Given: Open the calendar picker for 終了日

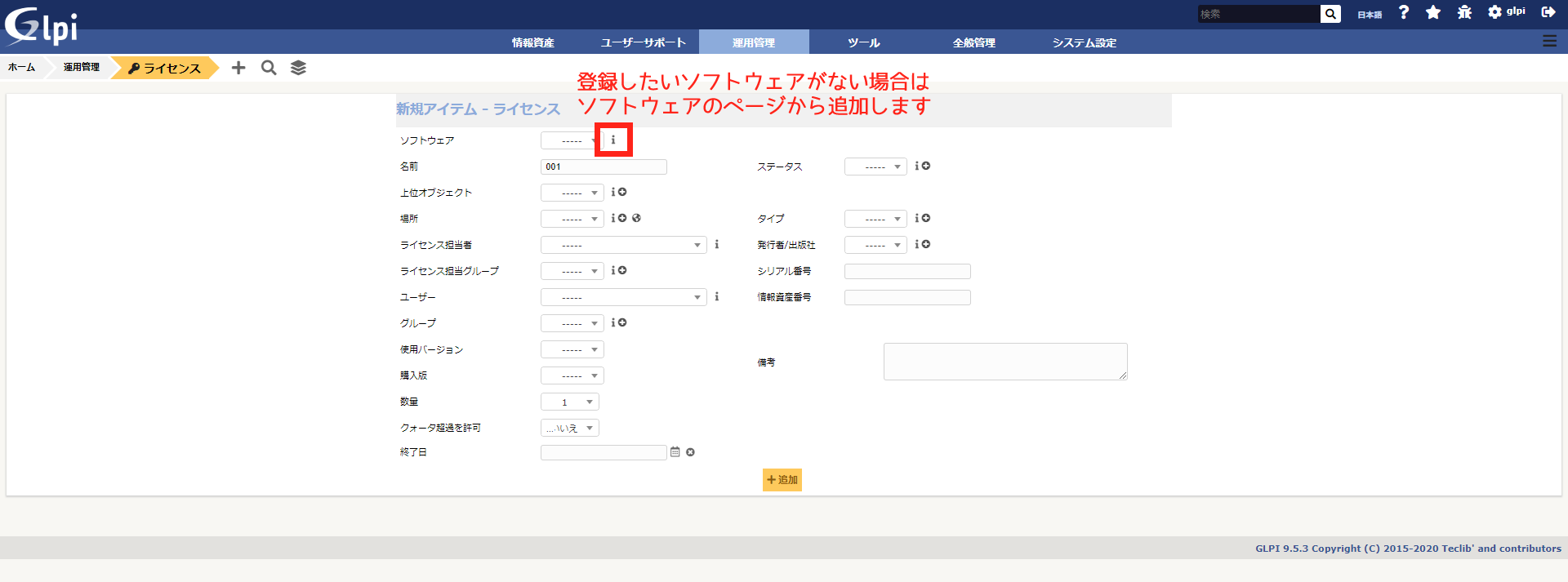Looking at the screenshot, I should [675, 452].
